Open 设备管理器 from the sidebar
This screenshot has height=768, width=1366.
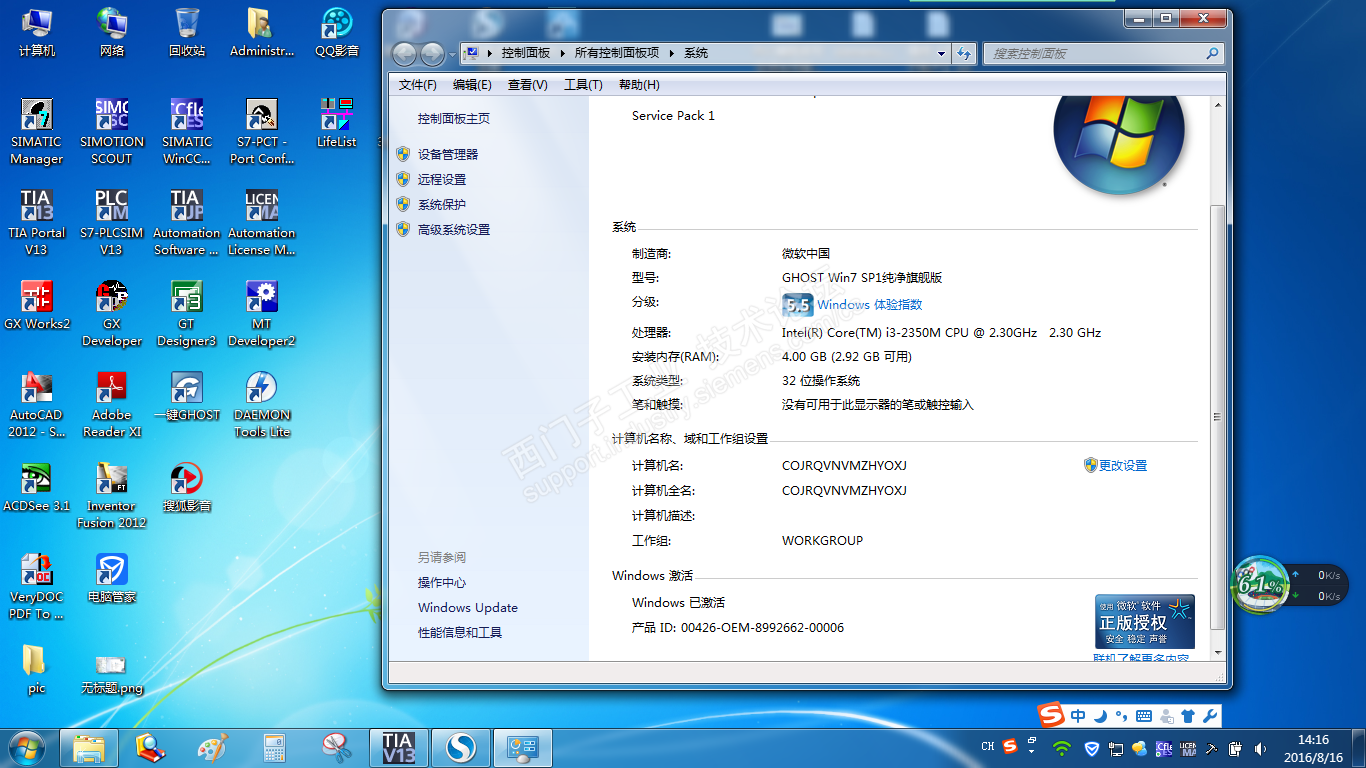(448, 154)
